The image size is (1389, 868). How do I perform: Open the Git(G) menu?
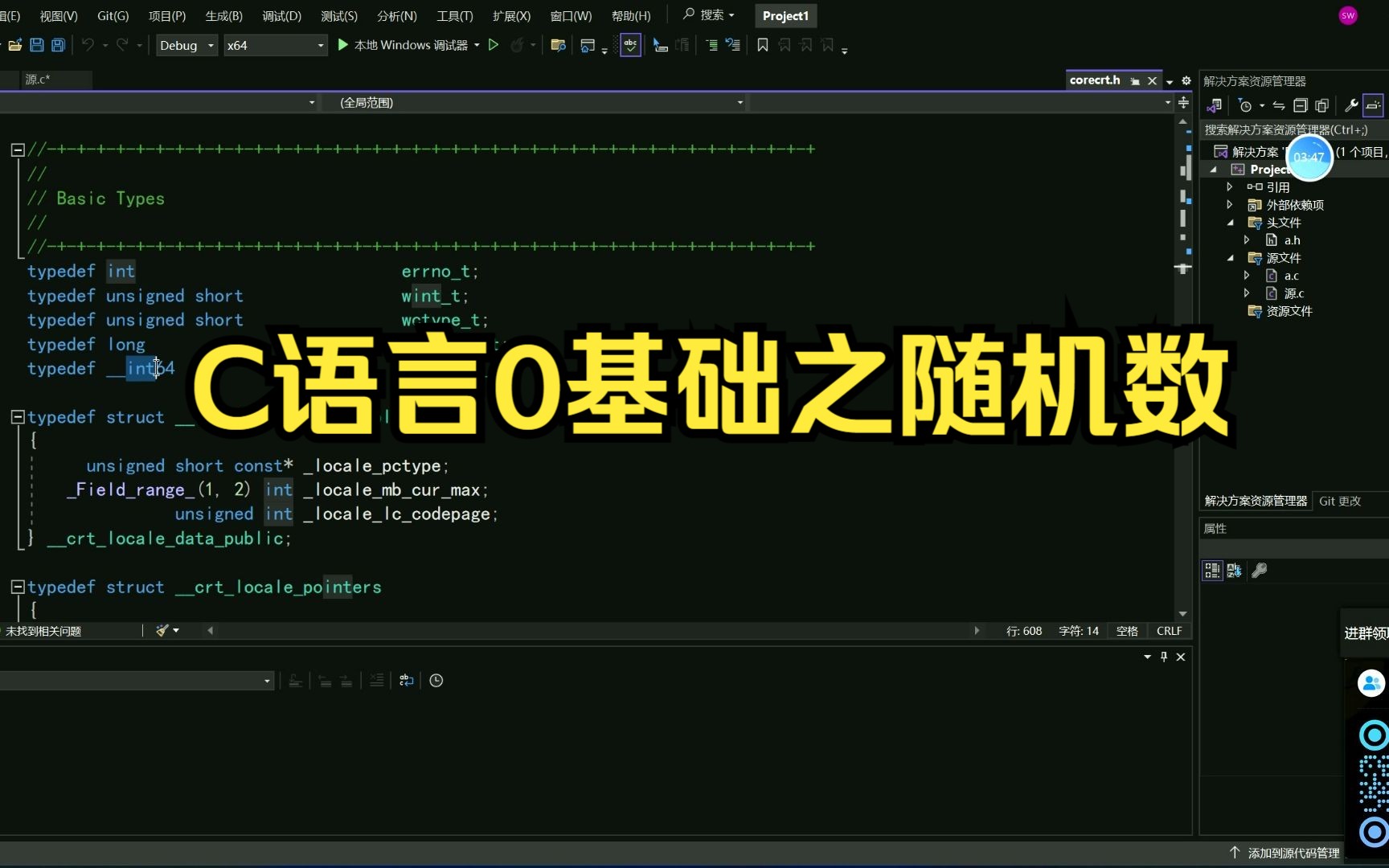pyautogui.click(x=113, y=16)
